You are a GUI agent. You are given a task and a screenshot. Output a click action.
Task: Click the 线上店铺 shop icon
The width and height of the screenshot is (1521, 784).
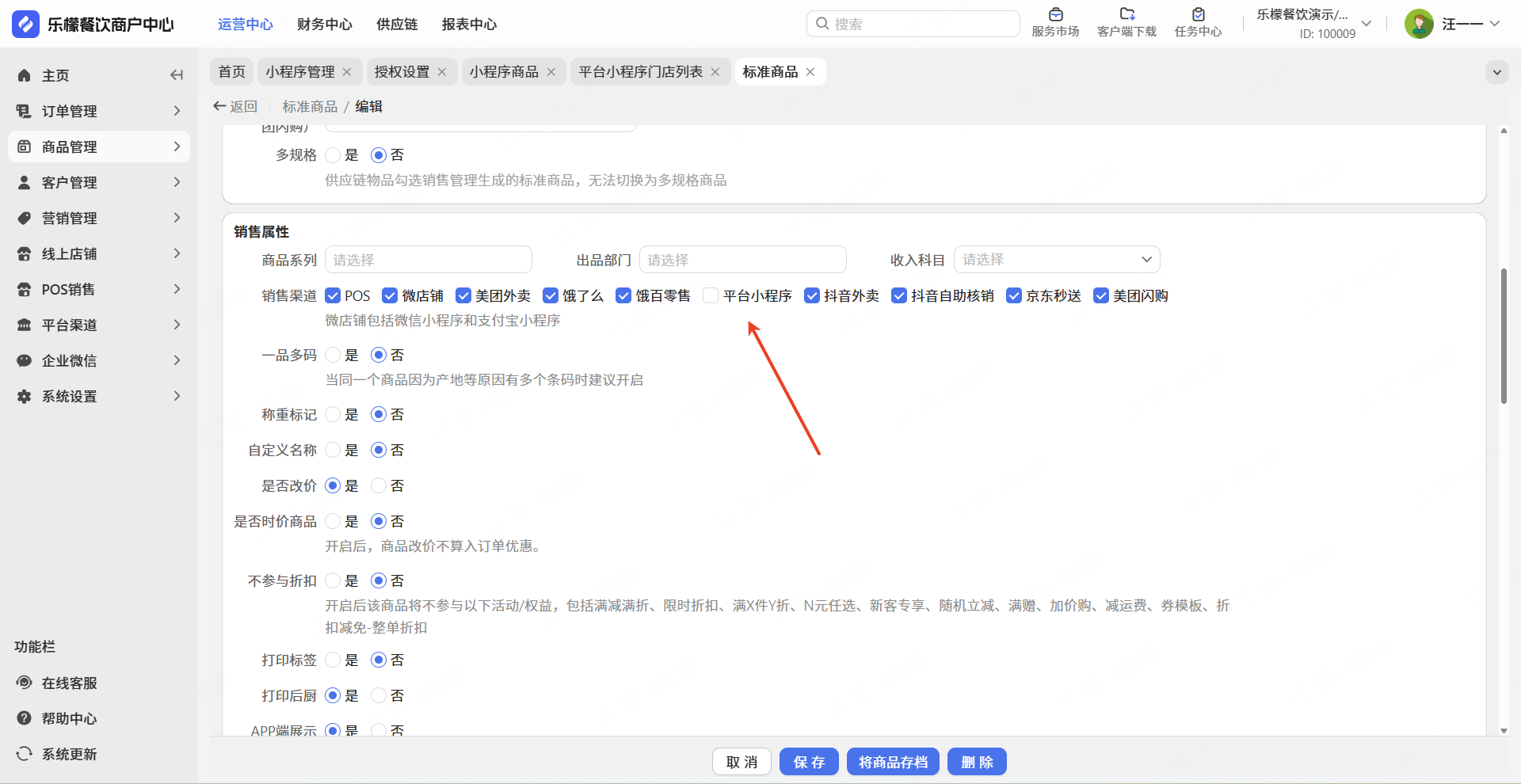(25, 253)
